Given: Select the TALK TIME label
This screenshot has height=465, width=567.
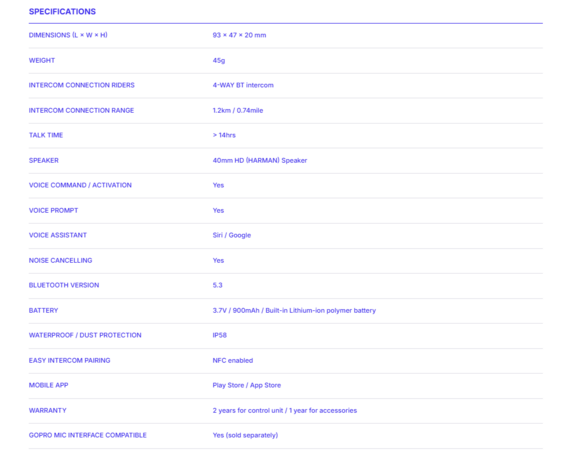Looking at the screenshot, I should tap(46, 135).
